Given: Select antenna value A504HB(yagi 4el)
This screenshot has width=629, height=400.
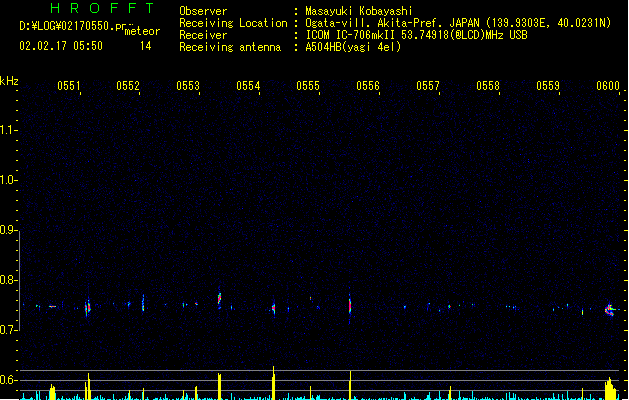Looking at the screenshot, I should [353, 47].
